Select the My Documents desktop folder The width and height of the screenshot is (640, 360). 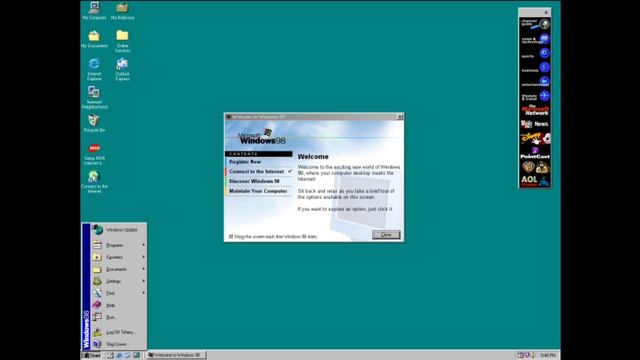pyautogui.click(x=94, y=39)
